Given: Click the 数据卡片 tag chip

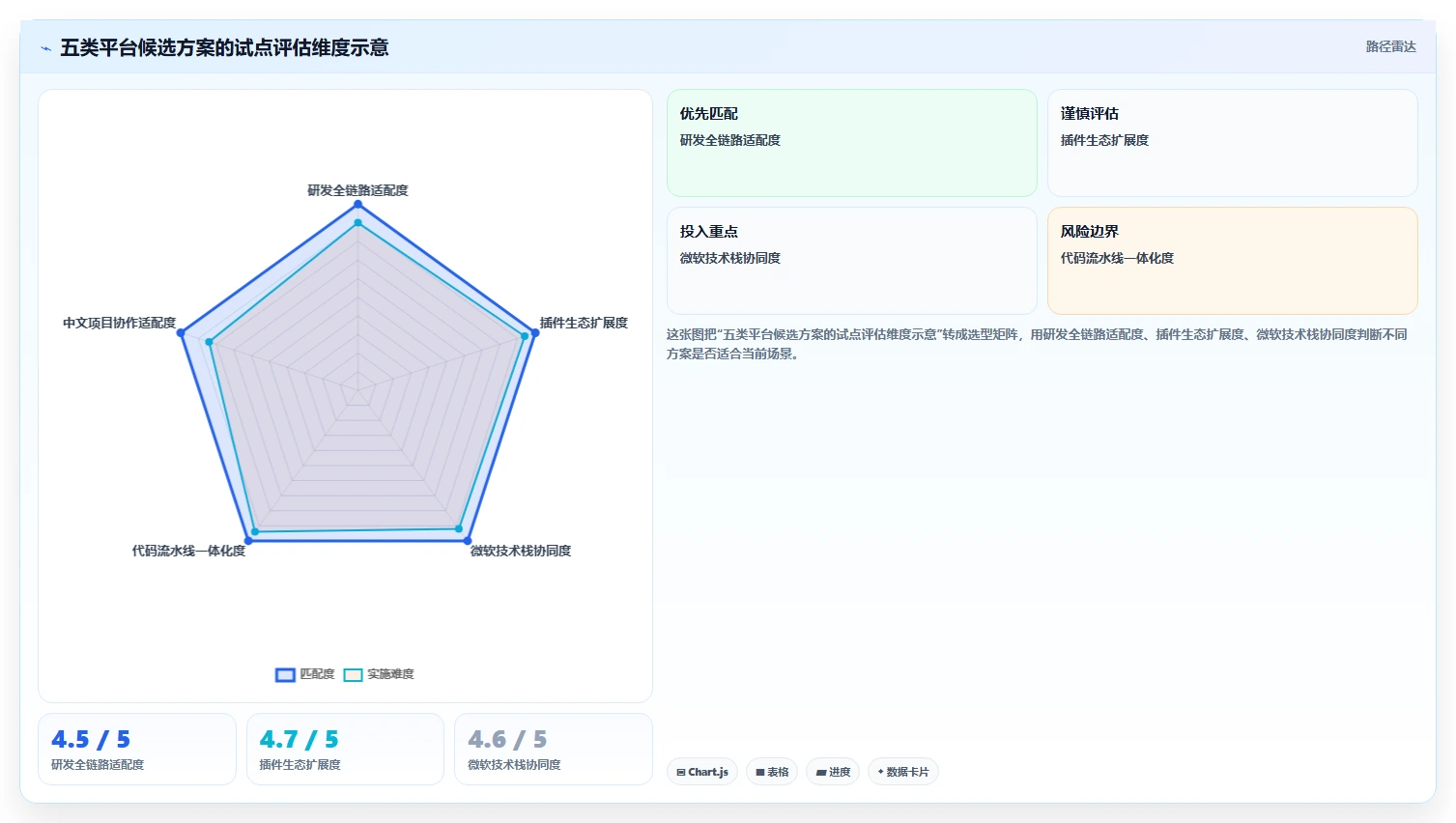Looking at the screenshot, I should 903,772.
